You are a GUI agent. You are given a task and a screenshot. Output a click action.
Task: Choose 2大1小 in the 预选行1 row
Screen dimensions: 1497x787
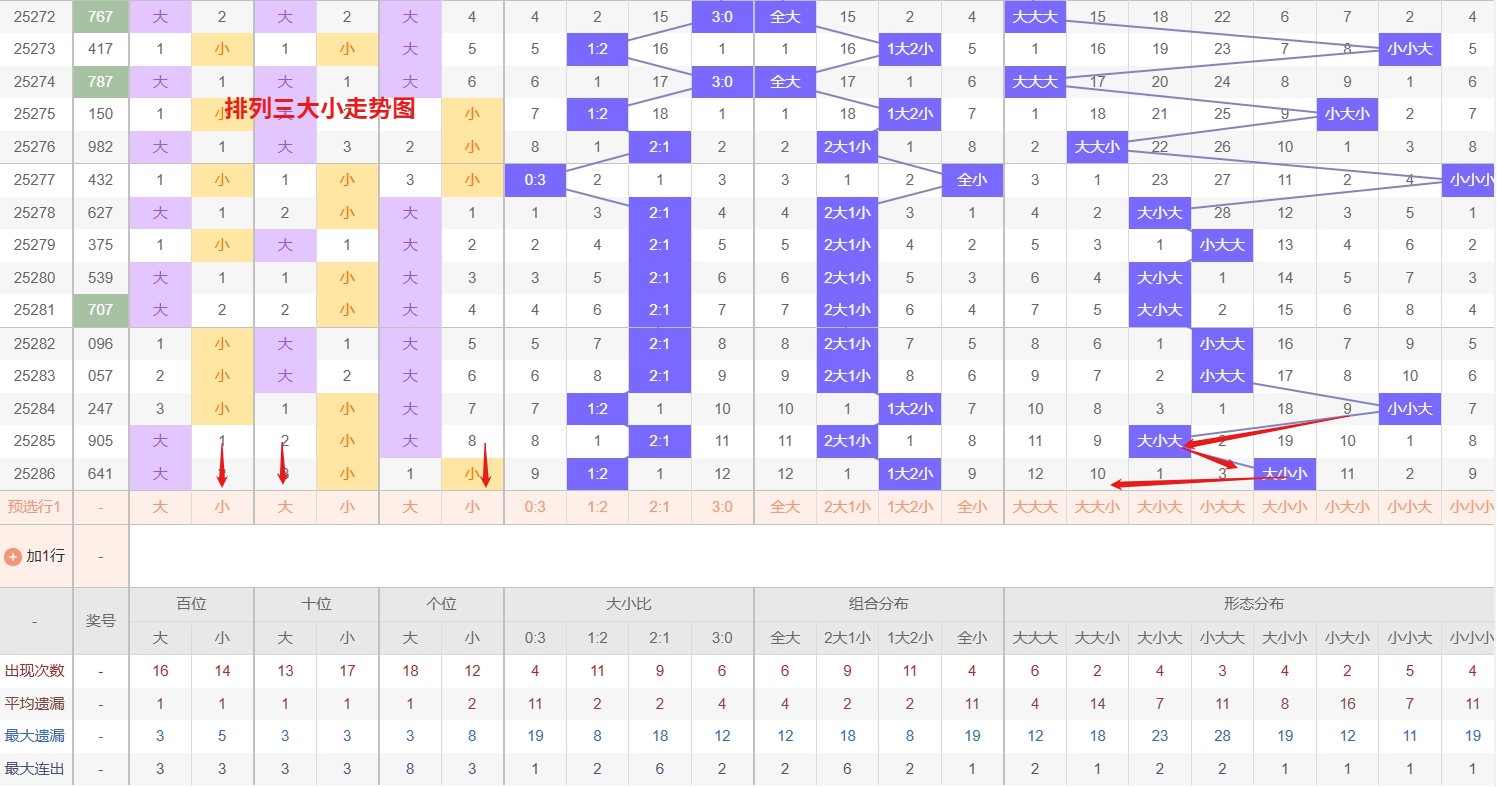[847, 507]
